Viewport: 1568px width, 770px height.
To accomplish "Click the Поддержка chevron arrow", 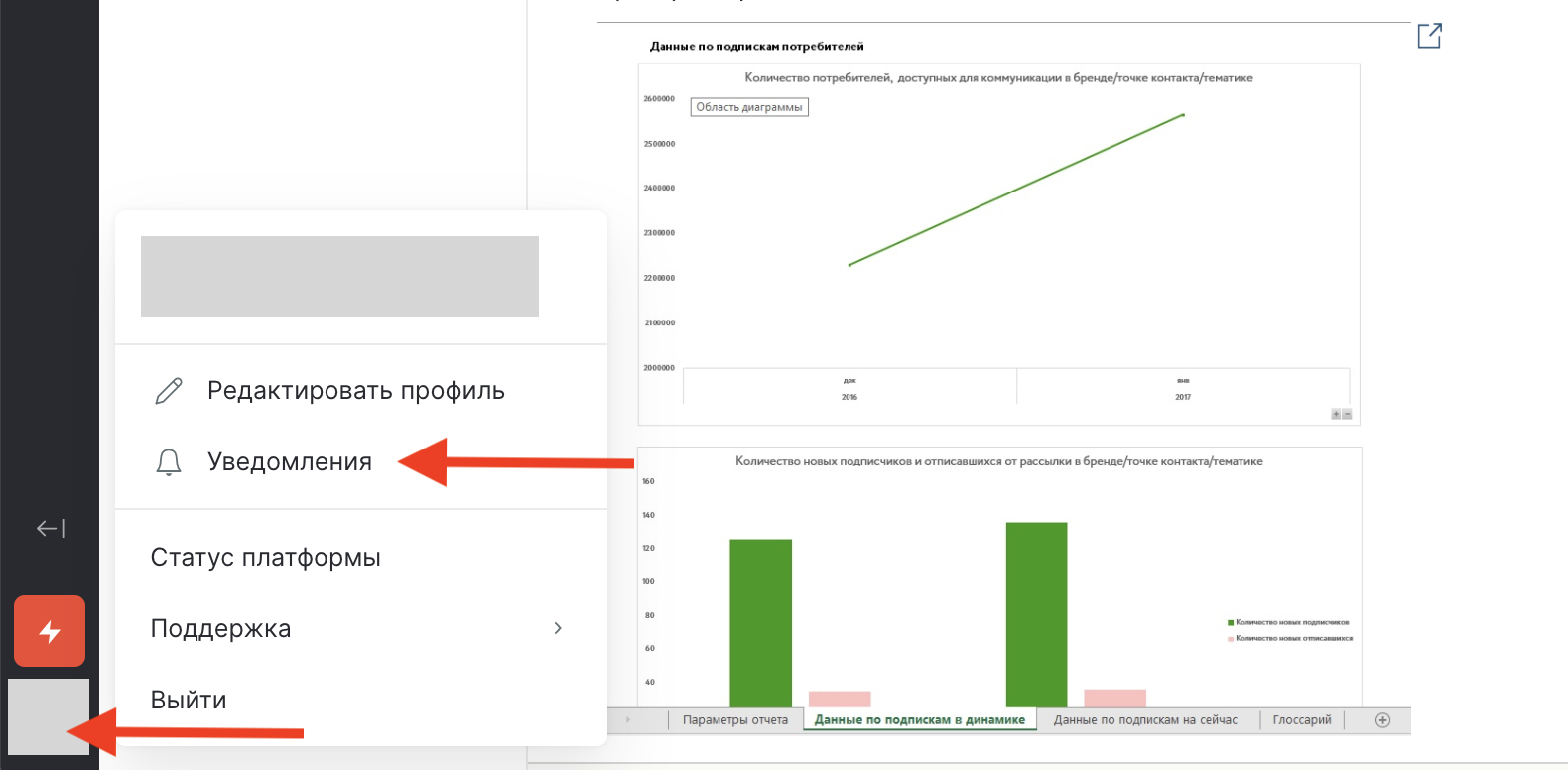I will tap(558, 628).
